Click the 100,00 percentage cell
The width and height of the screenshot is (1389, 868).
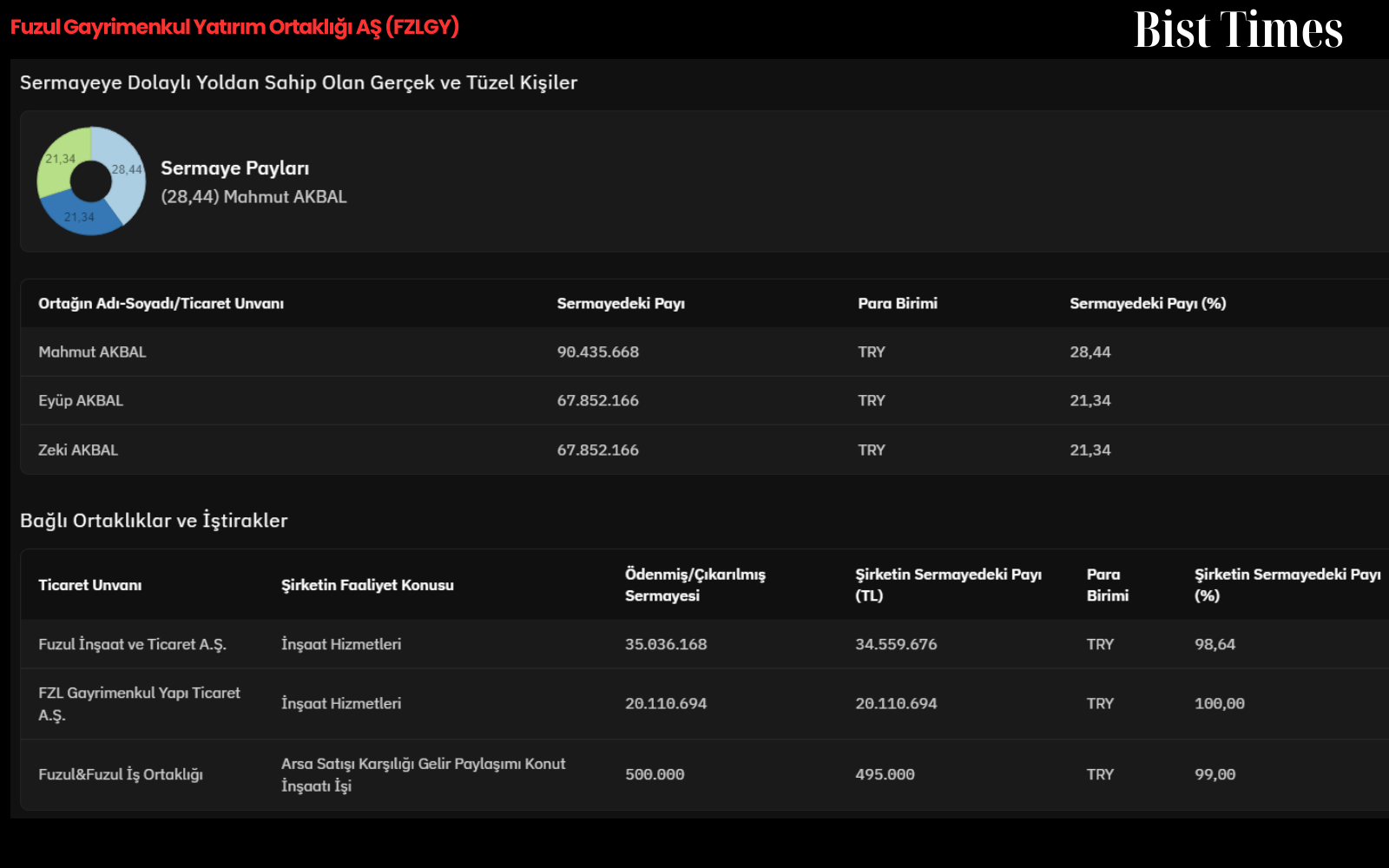1220,704
